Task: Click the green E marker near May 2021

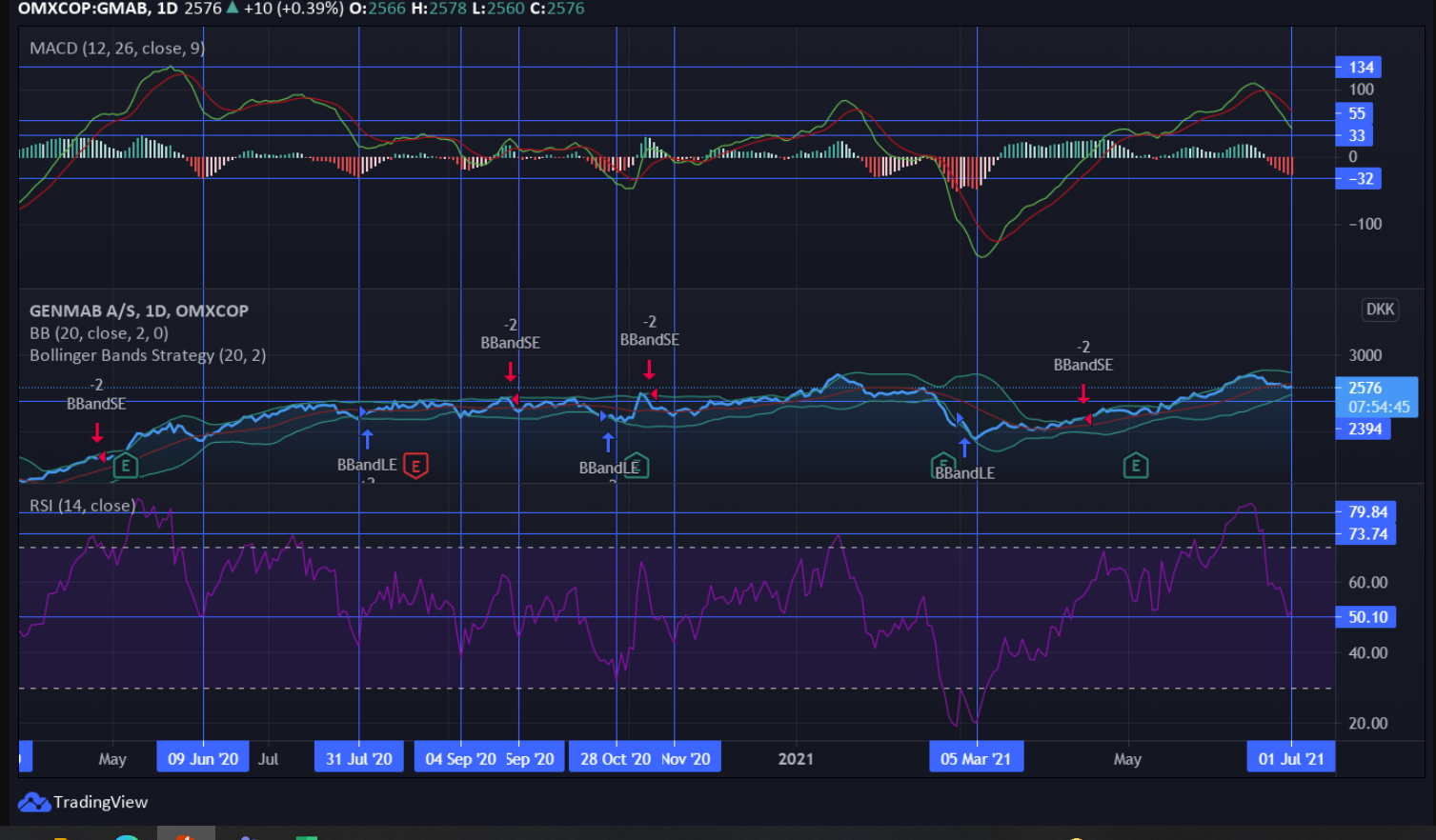Action: (1135, 466)
